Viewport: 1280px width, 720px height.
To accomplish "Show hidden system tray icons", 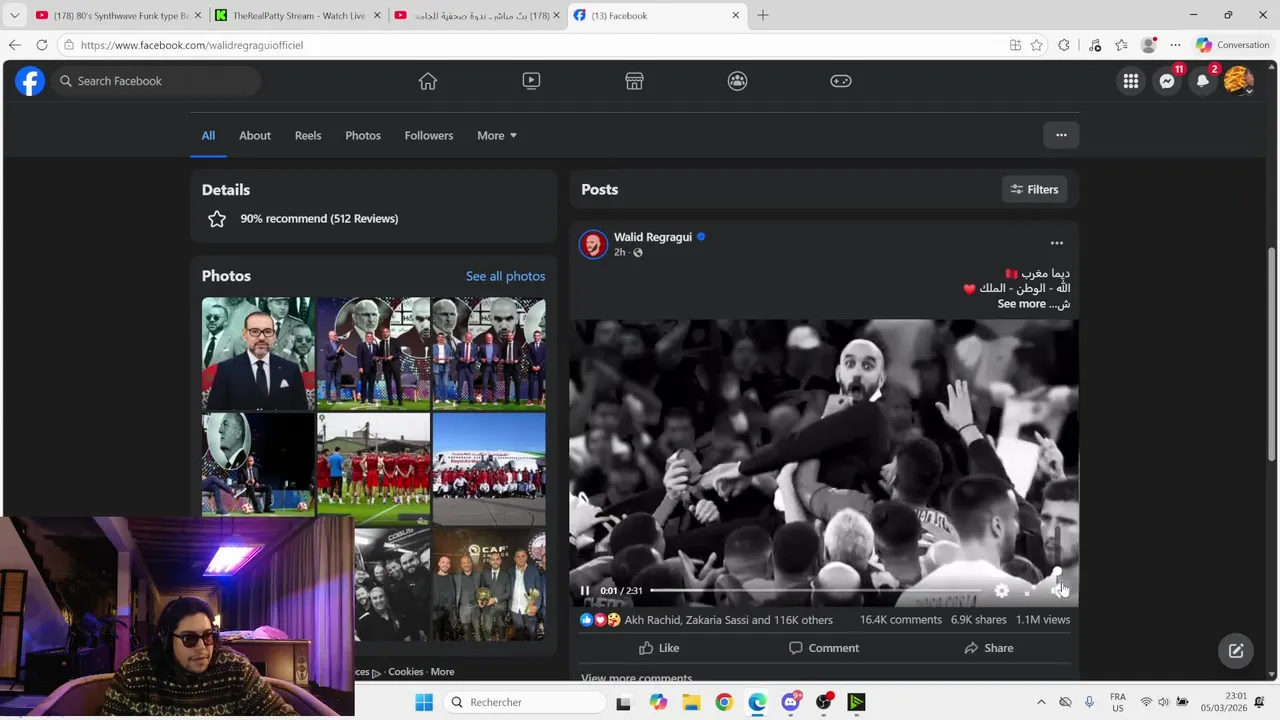I will (x=1041, y=702).
